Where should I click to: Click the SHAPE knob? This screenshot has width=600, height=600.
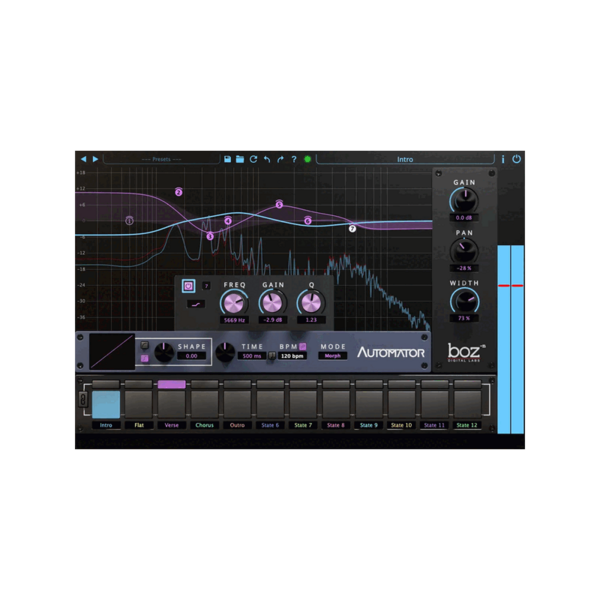pyautogui.click(x=164, y=352)
